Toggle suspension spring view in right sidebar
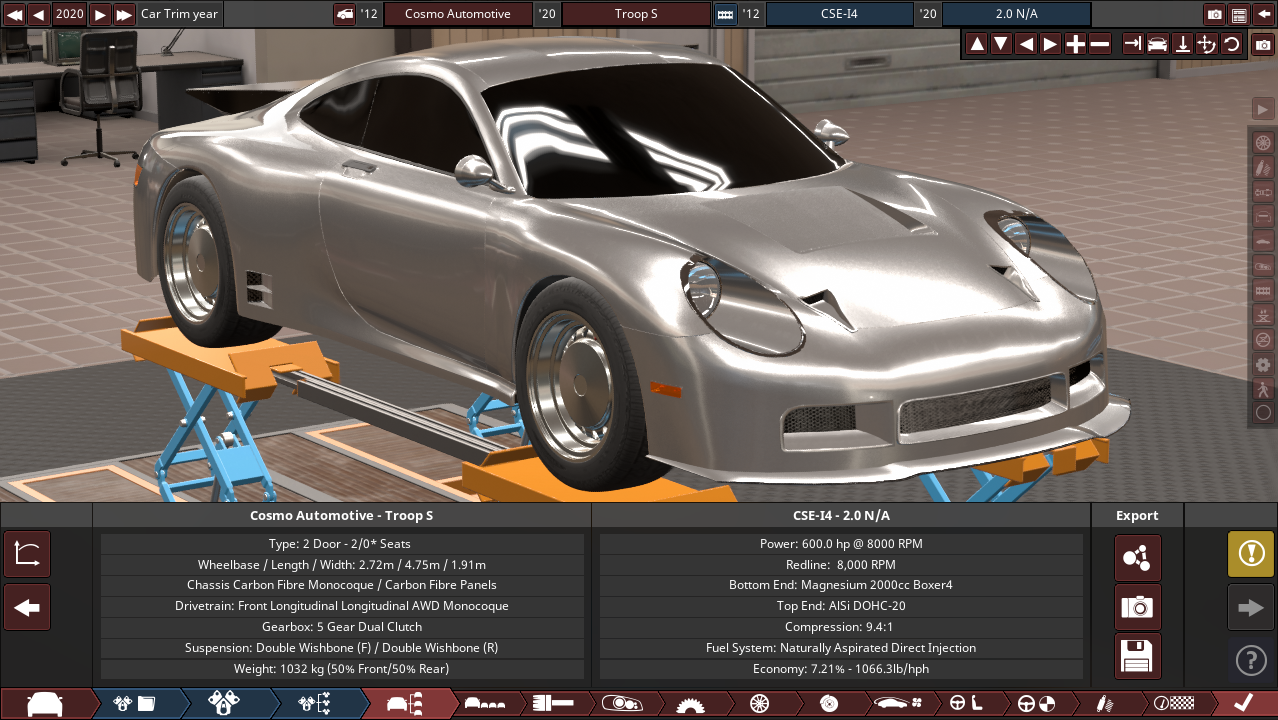Viewport: 1278px width, 720px height. pos(1263,167)
